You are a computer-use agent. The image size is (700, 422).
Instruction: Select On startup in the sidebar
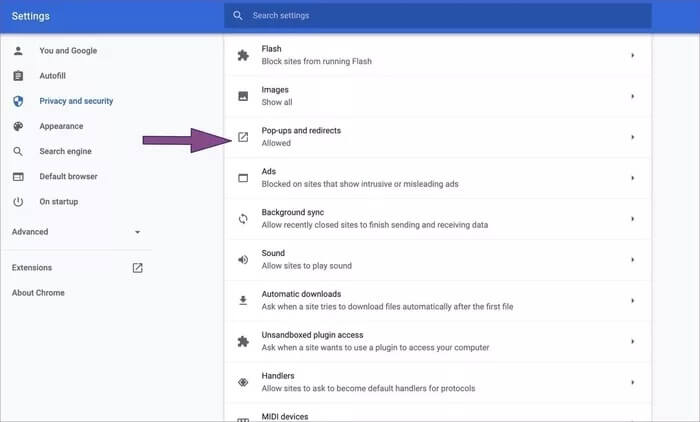pos(59,202)
